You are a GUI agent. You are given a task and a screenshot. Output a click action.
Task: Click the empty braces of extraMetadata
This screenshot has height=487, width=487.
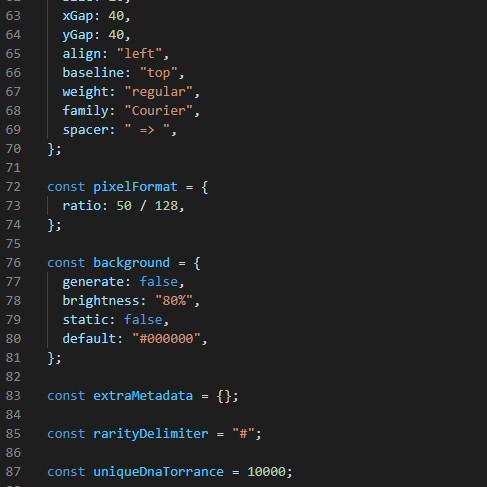[x=224, y=396]
